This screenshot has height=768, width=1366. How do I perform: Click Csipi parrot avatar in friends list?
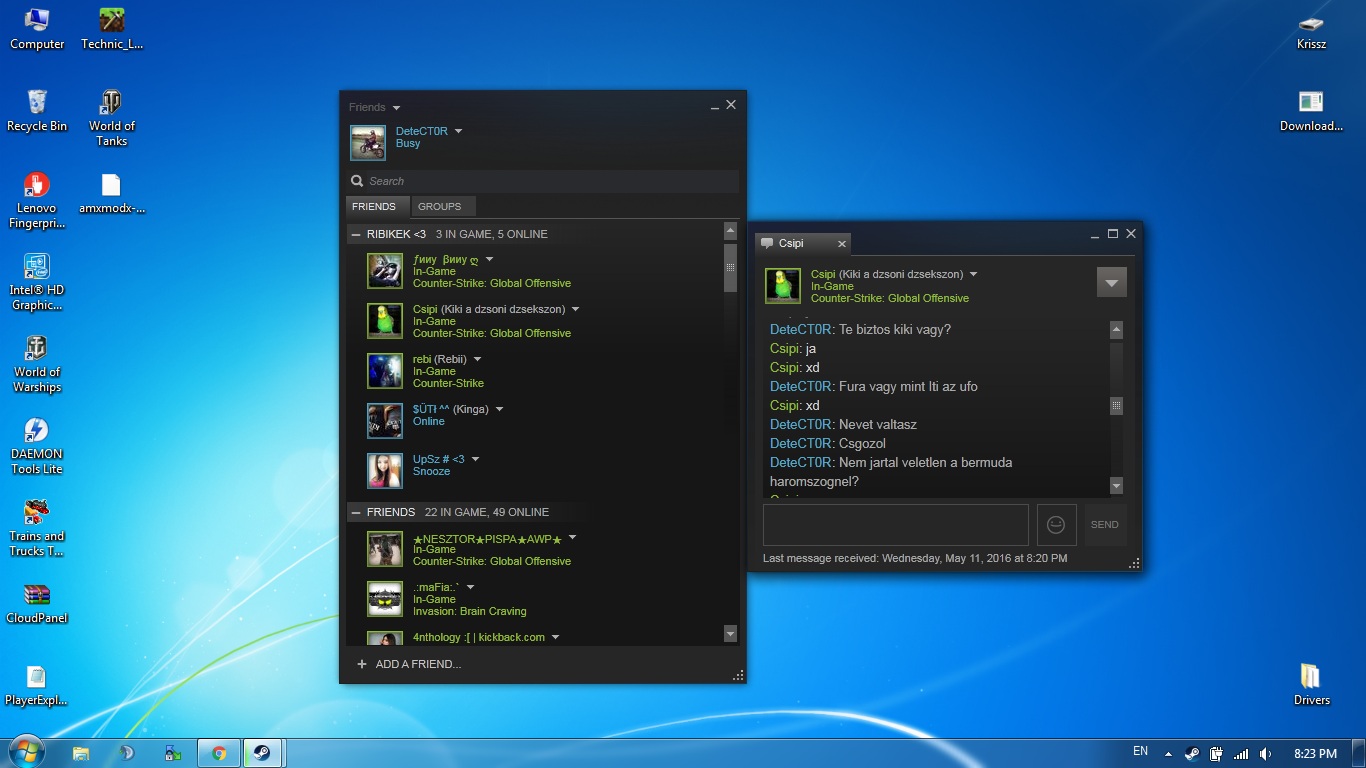(x=385, y=321)
